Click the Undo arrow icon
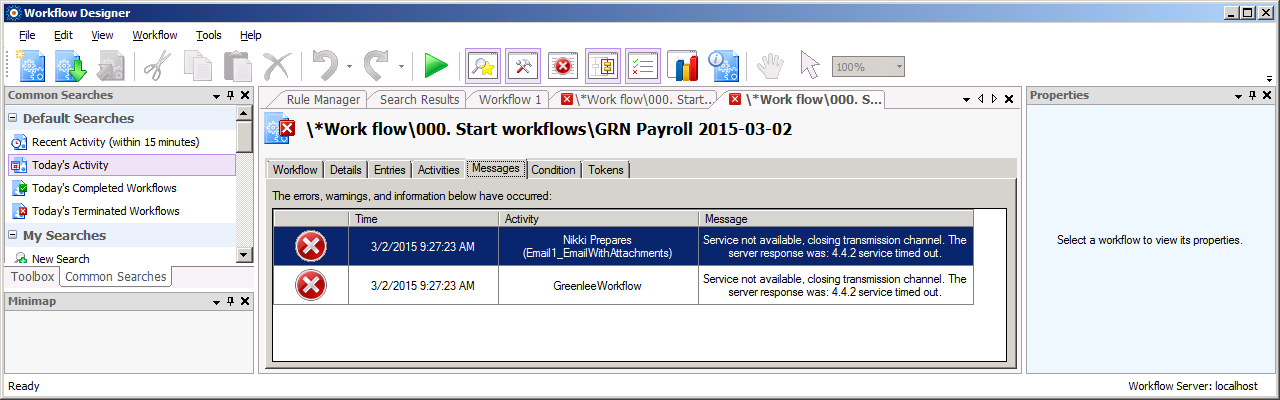This screenshot has height=400, width=1280. (x=325, y=66)
